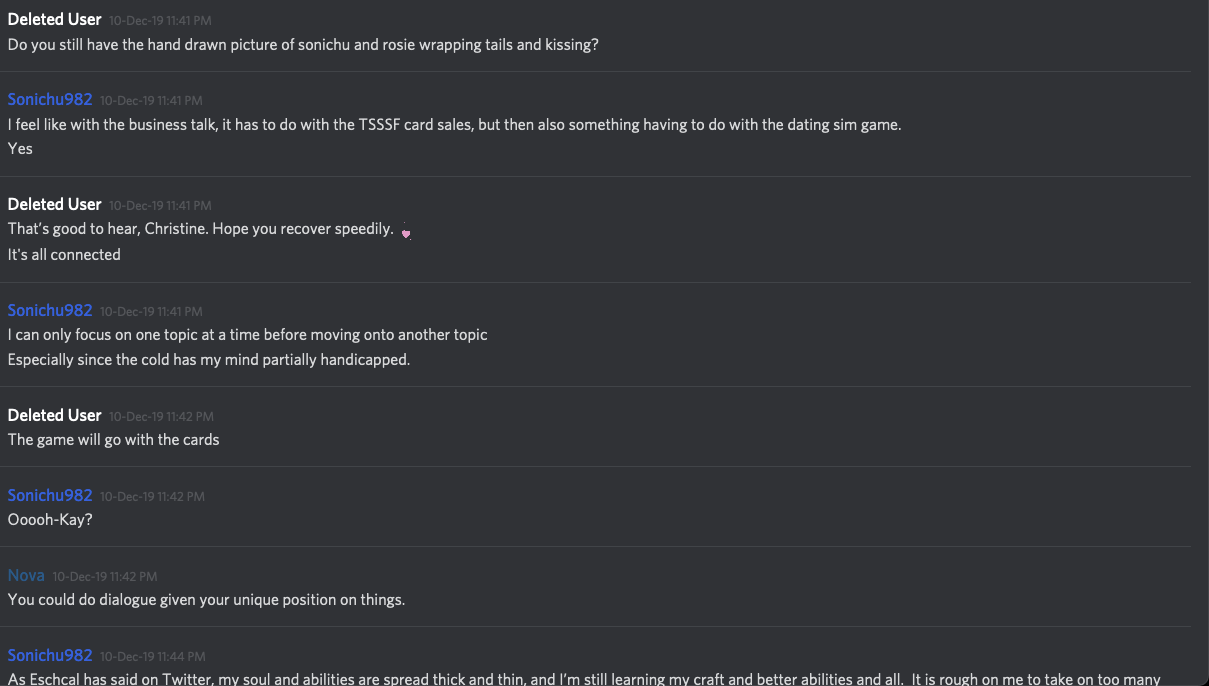Select the message about sonichu and rosie picture

(x=303, y=45)
